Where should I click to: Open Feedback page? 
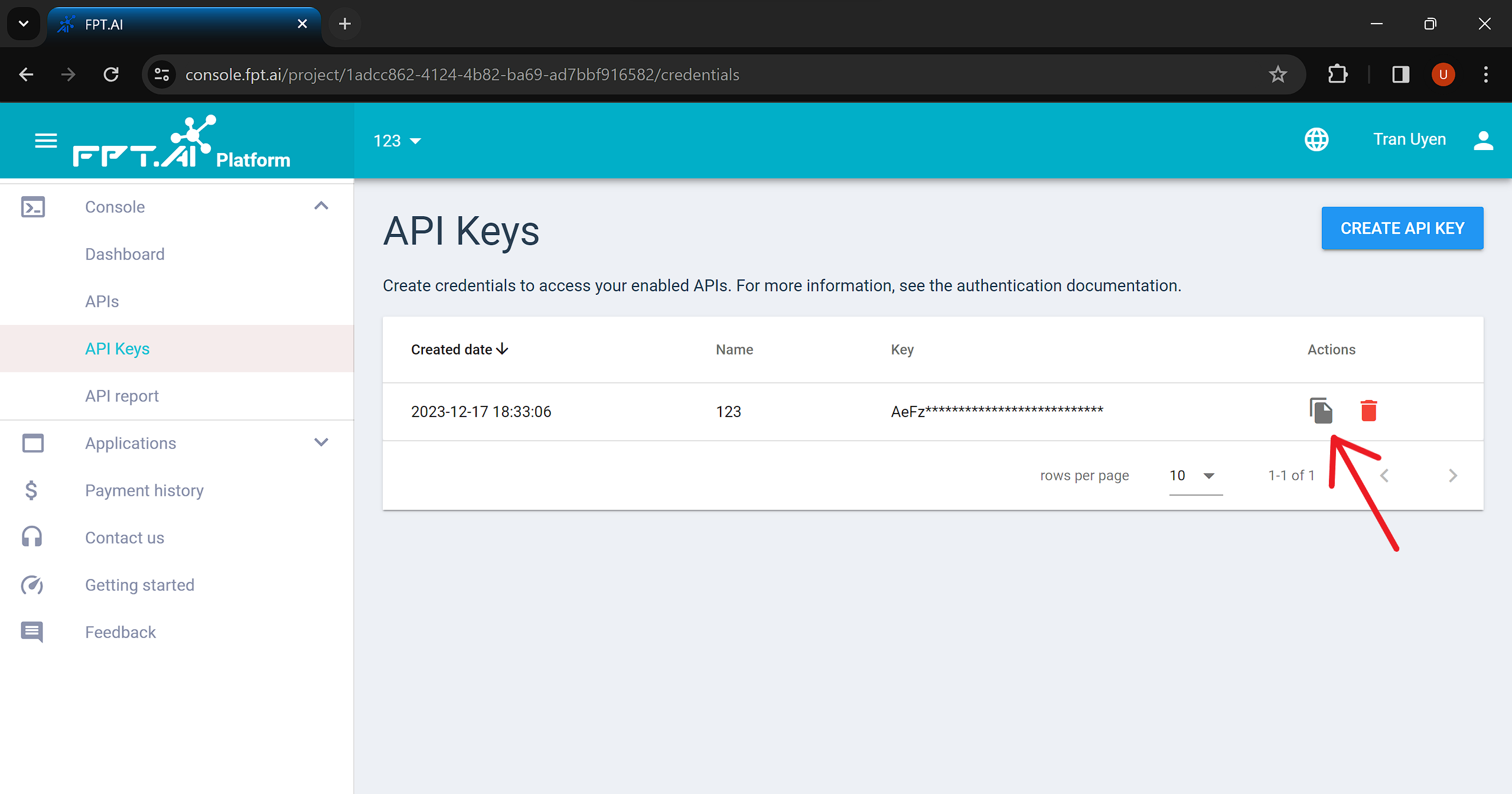pyautogui.click(x=120, y=632)
